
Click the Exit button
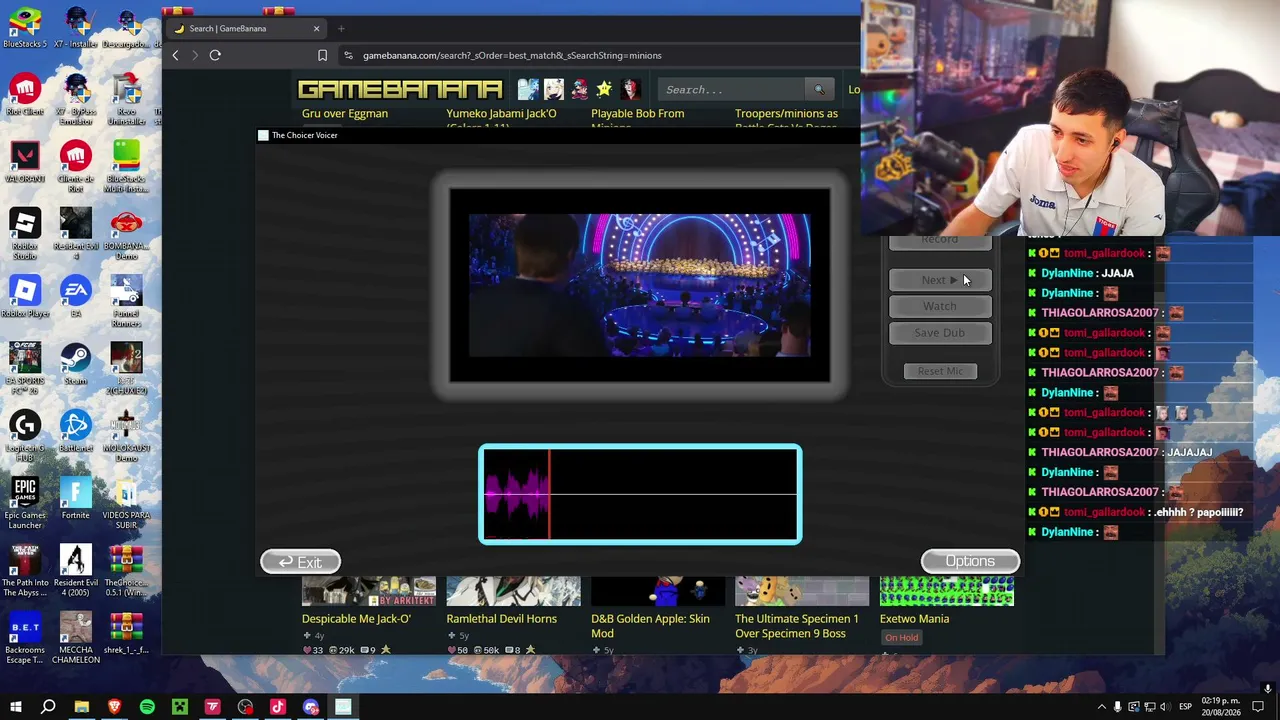click(300, 562)
